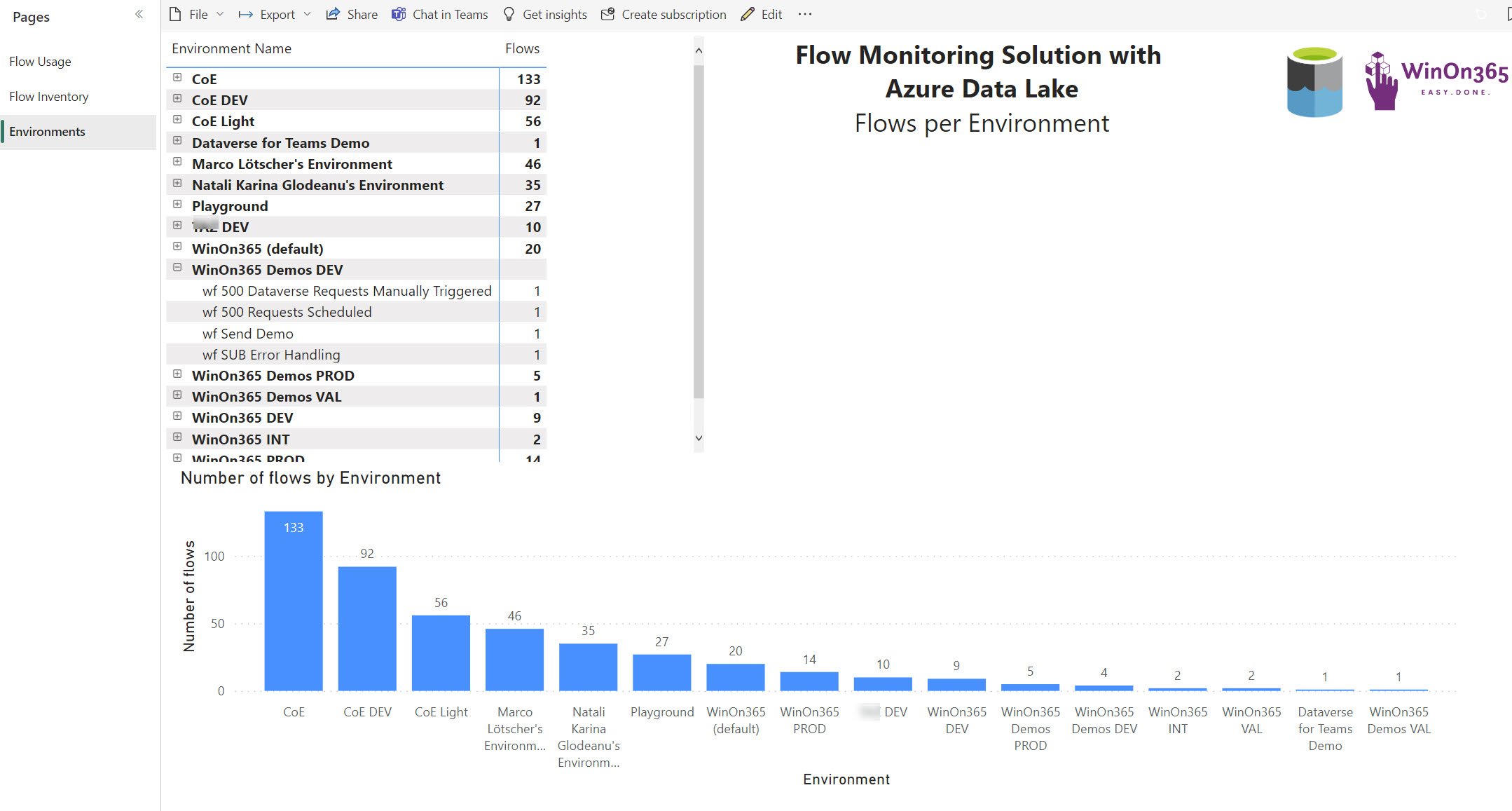The height and width of the screenshot is (811, 1512).
Task: Sort by Environment Name column header
Action: (x=231, y=48)
